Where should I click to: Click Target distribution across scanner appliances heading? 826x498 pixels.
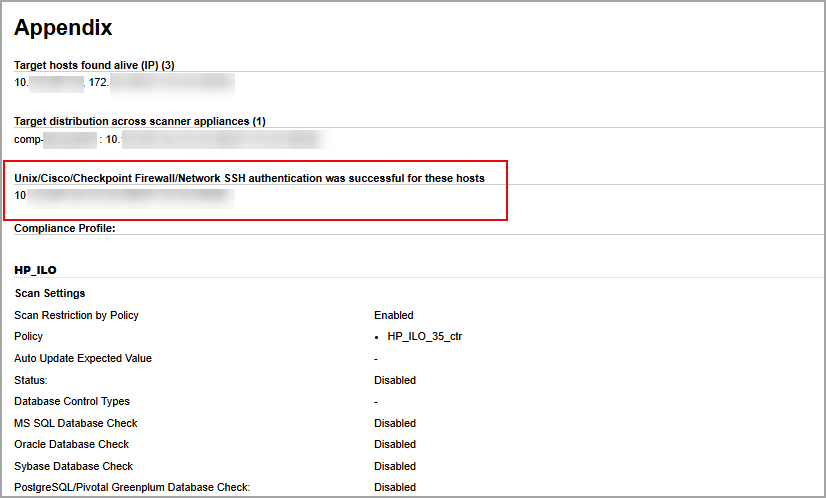(139, 121)
